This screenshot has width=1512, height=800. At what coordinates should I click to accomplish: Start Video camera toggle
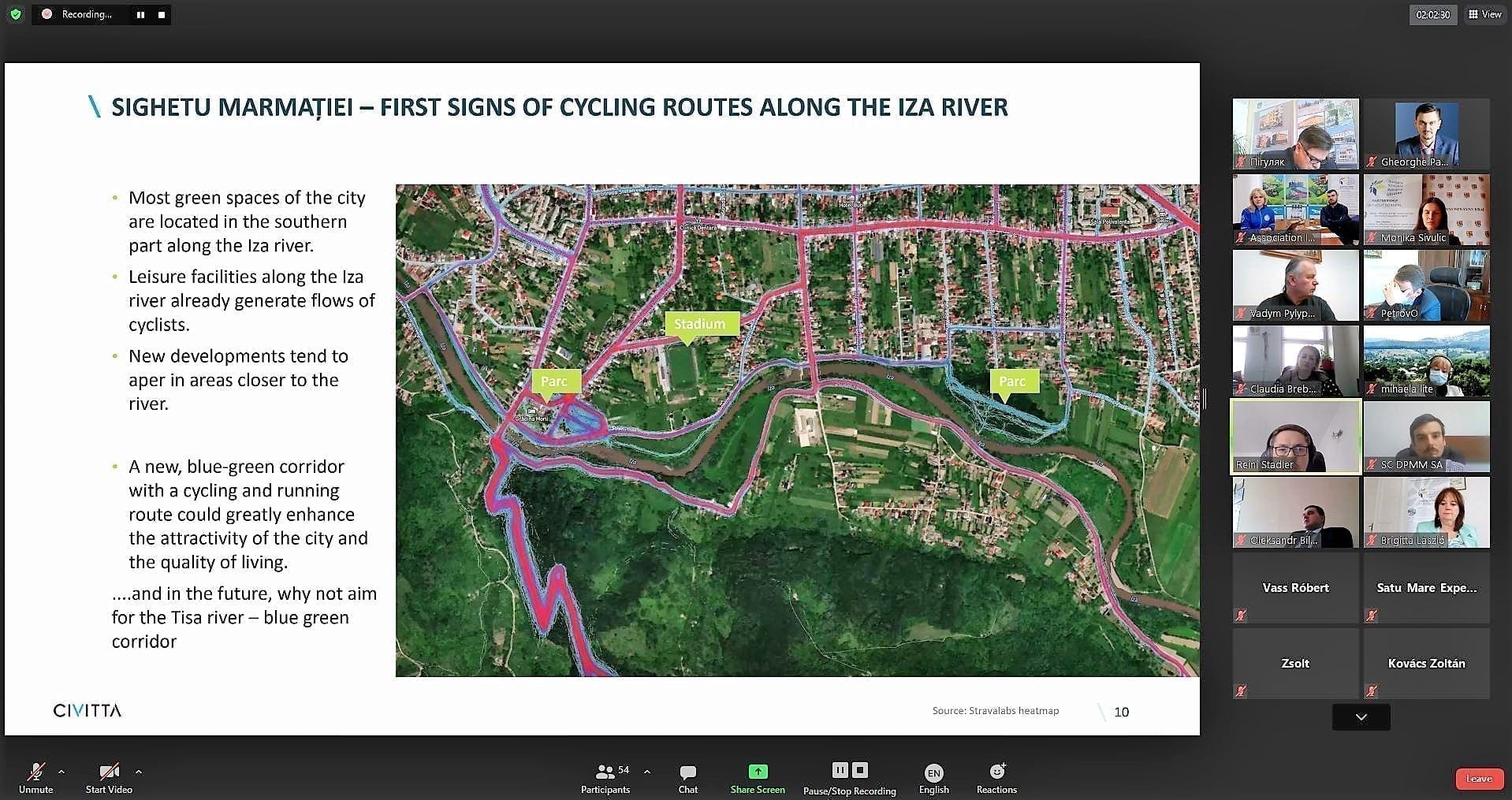[x=109, y=778]
